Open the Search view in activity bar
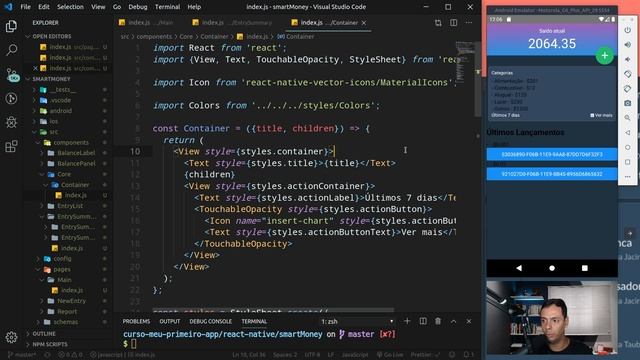This screenshot has width=640, height=360. (11, 50)
